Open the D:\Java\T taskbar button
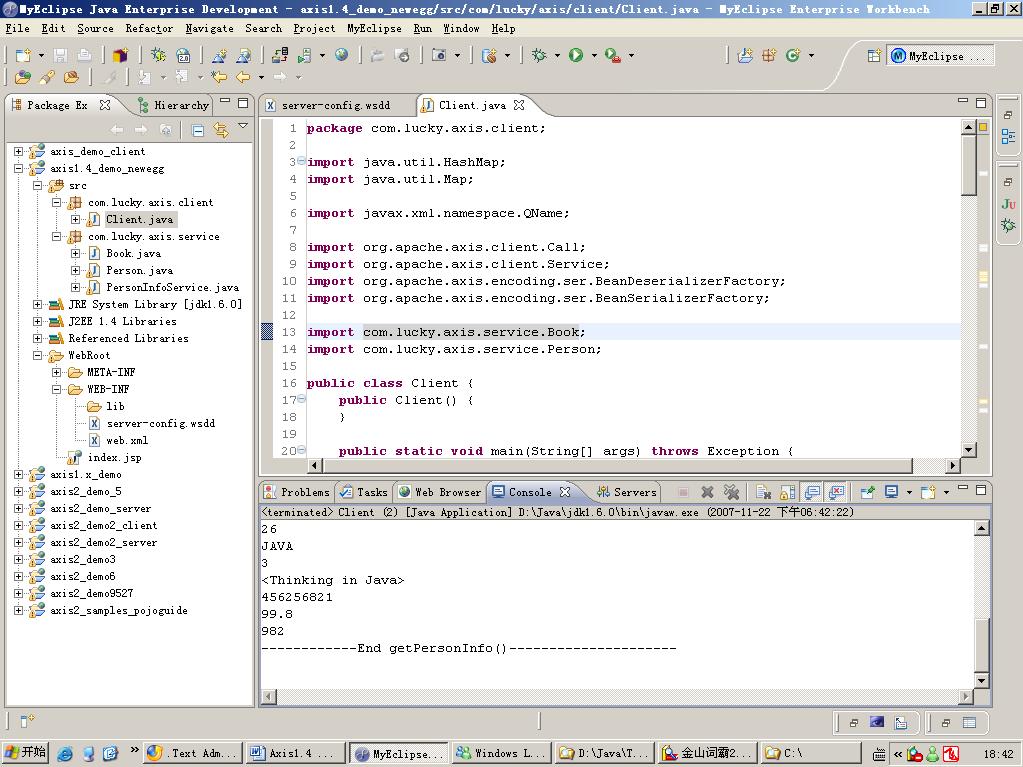Viewport: 1023px width, 767px height. pos(605,753)
